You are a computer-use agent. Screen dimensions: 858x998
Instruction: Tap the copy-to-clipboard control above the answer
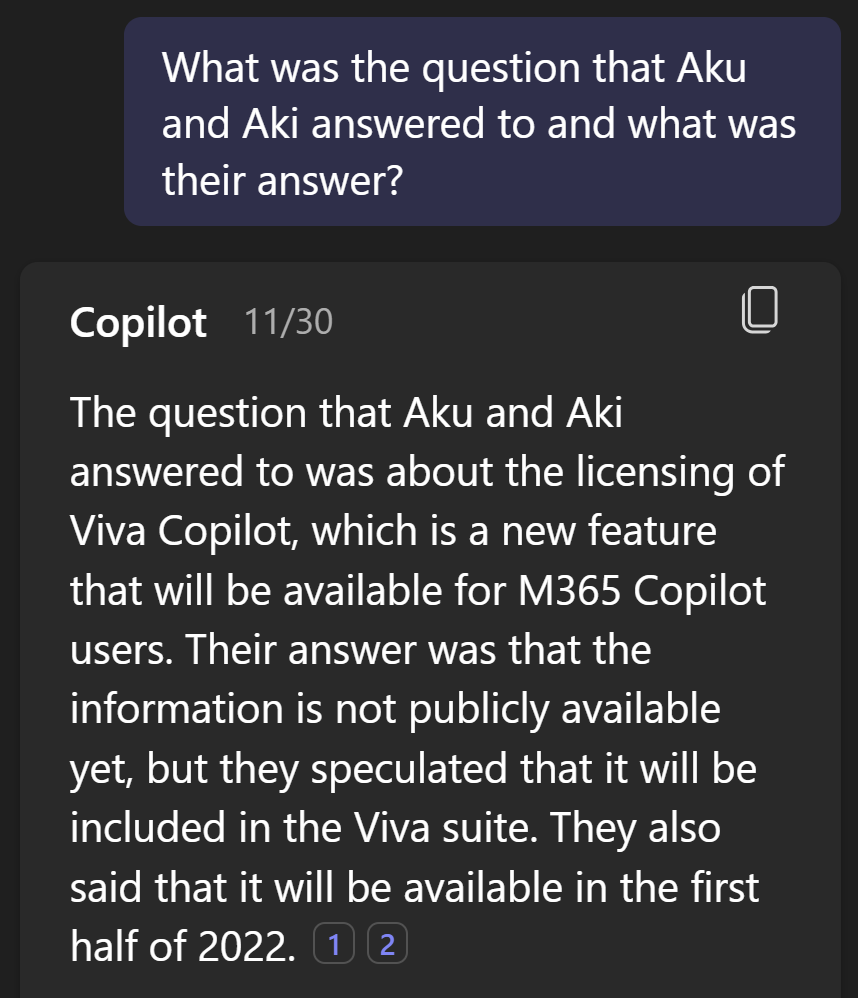pos(761,310)
